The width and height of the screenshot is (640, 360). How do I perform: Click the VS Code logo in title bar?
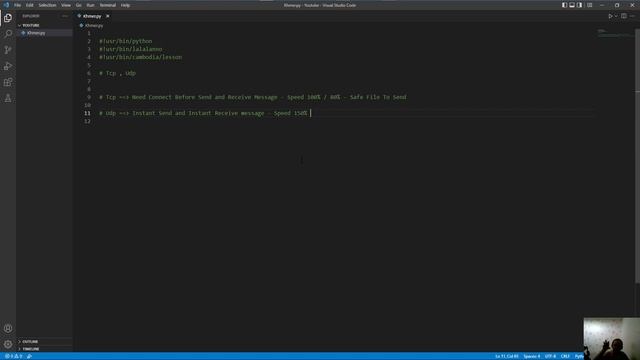tap(6, 5)
